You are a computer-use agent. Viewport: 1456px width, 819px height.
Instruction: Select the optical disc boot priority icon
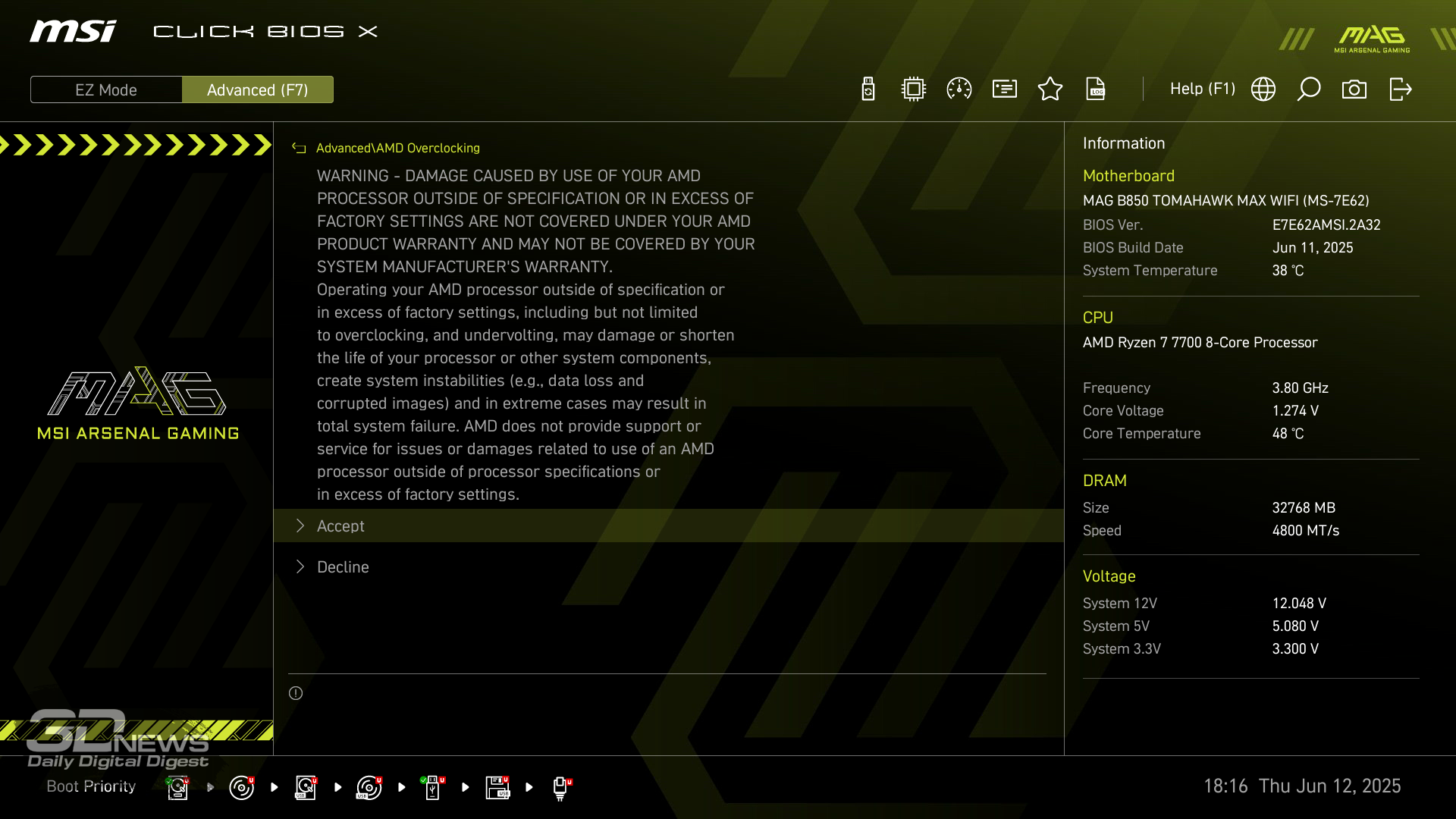pyautogui.click(x=241, y=787)
